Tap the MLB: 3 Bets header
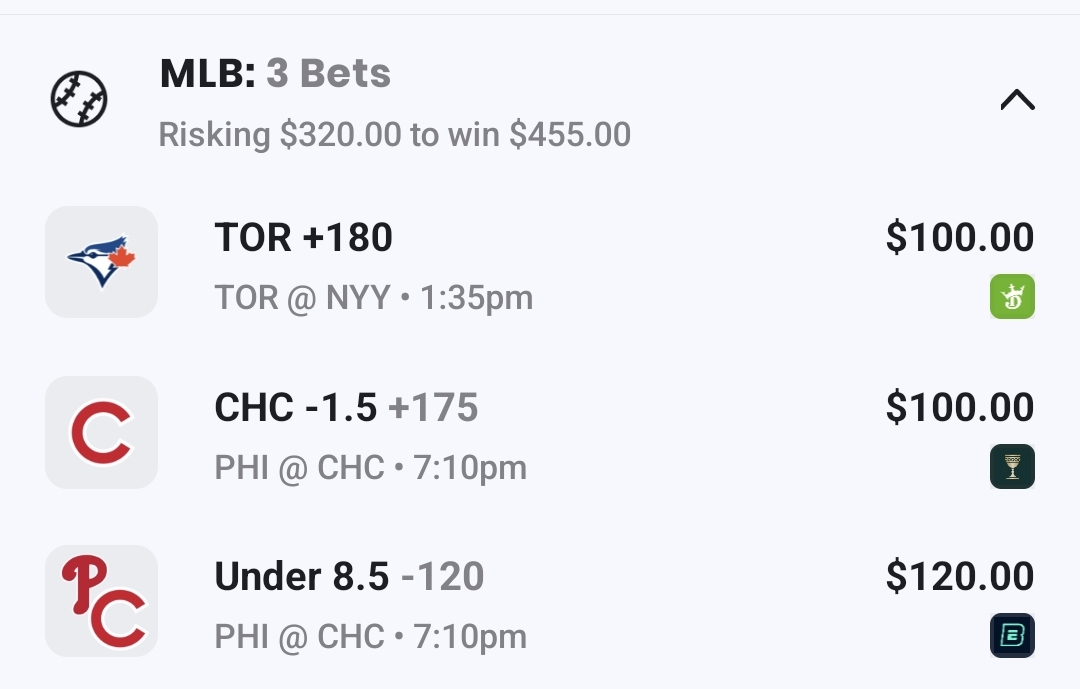Image resolution: width=1080 pixels, height=689 pixels. click(275, 74)
